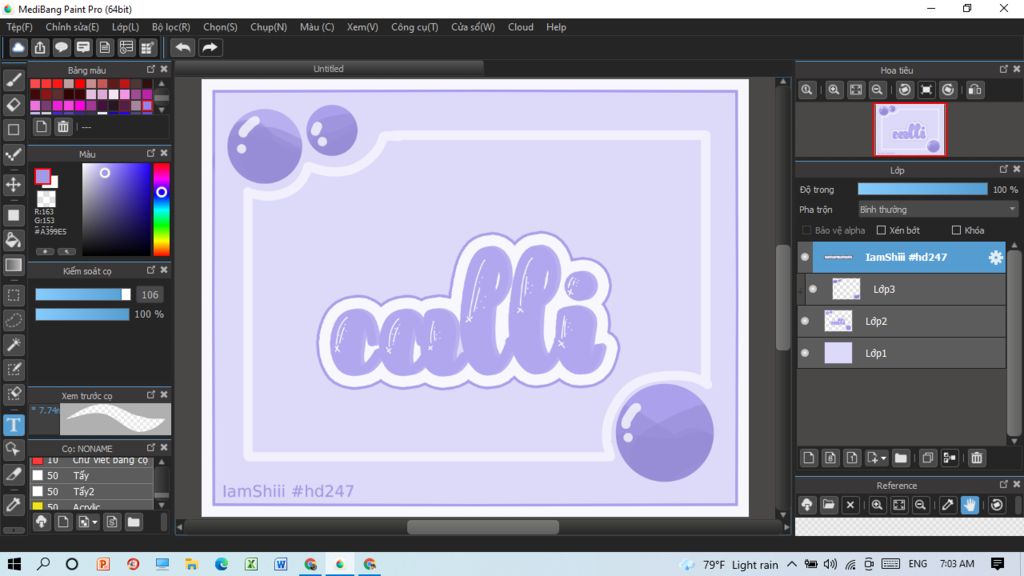1024x576 pixels.
Task: Click the brush size slider
Action: pos(83,295)
